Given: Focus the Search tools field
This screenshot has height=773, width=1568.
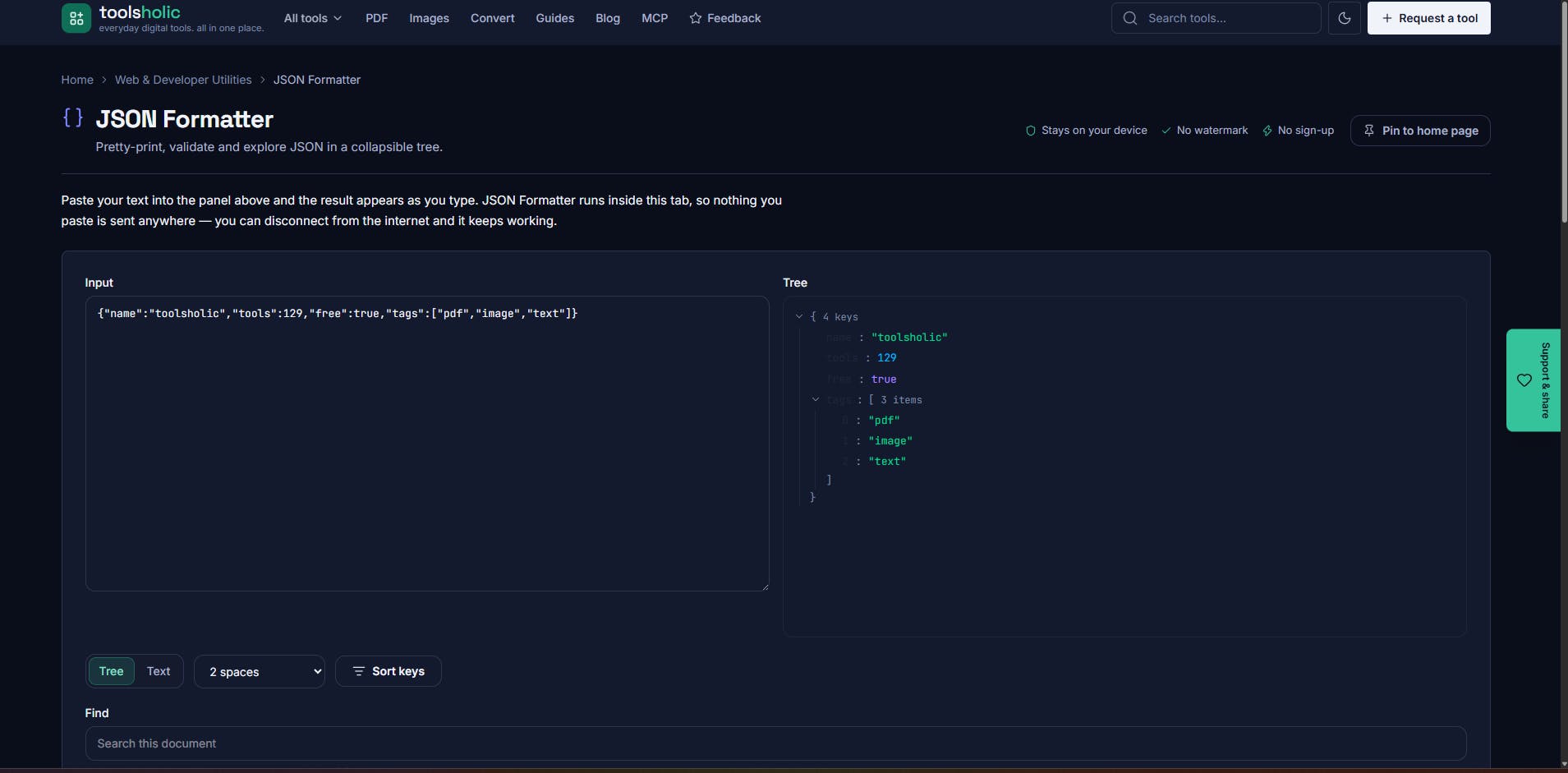Looking at the screenshot, I should click(x=1216, y=18).
